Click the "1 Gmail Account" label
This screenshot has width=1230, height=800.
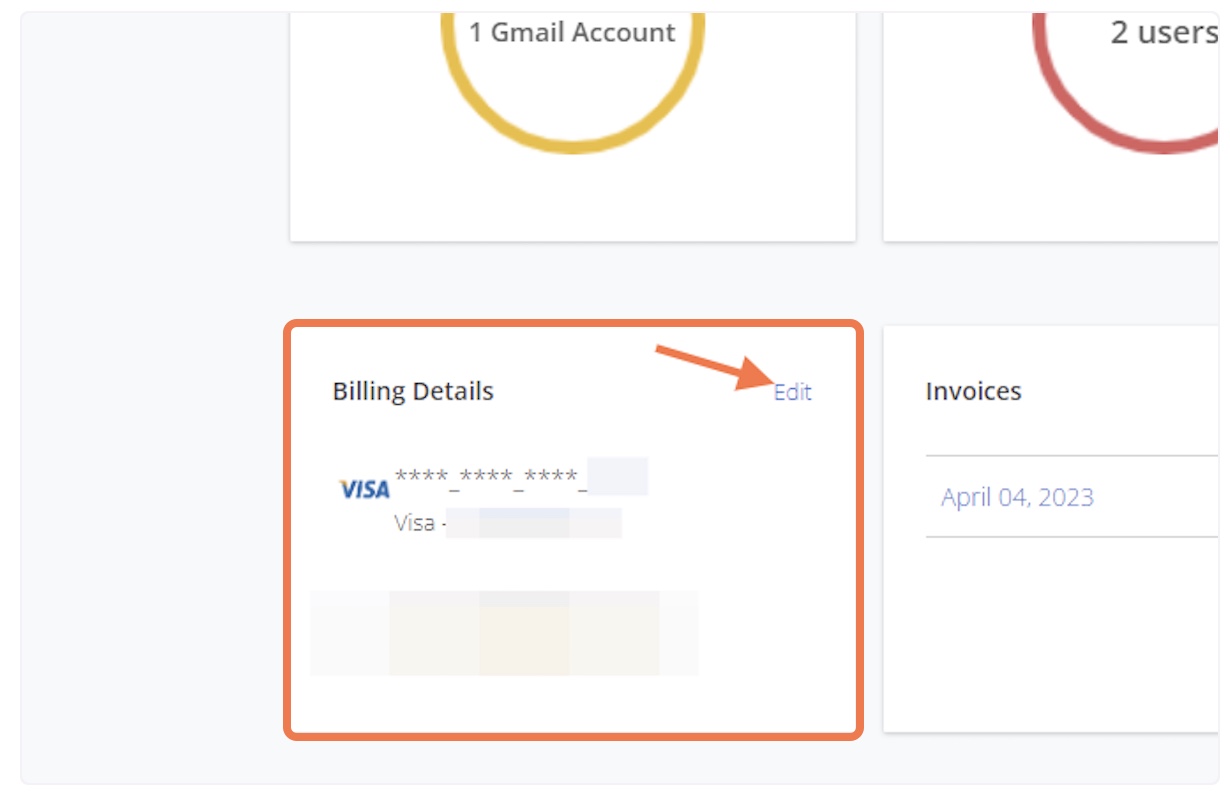point(572,32)
